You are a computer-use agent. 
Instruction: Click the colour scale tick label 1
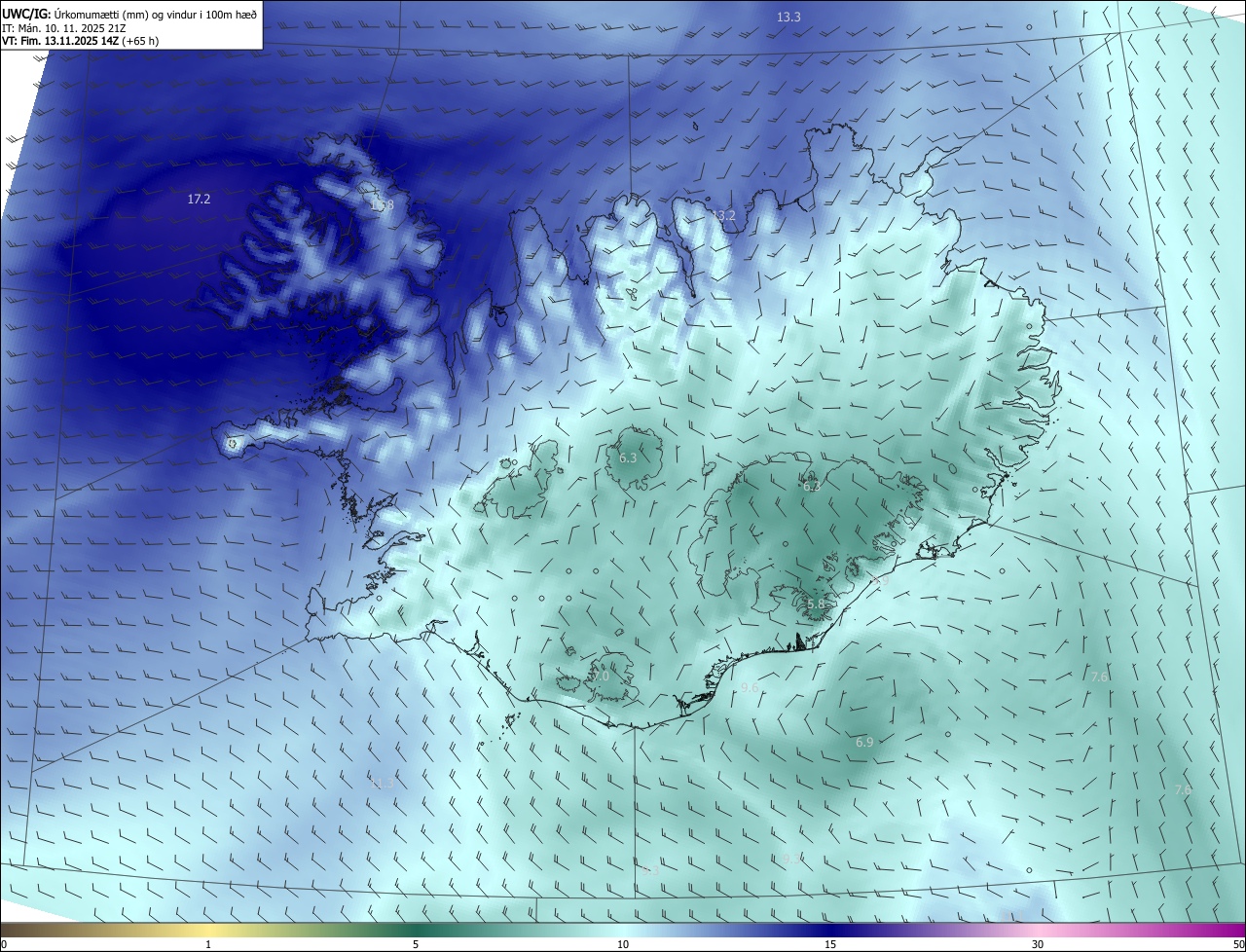click(x=208, y=944)
